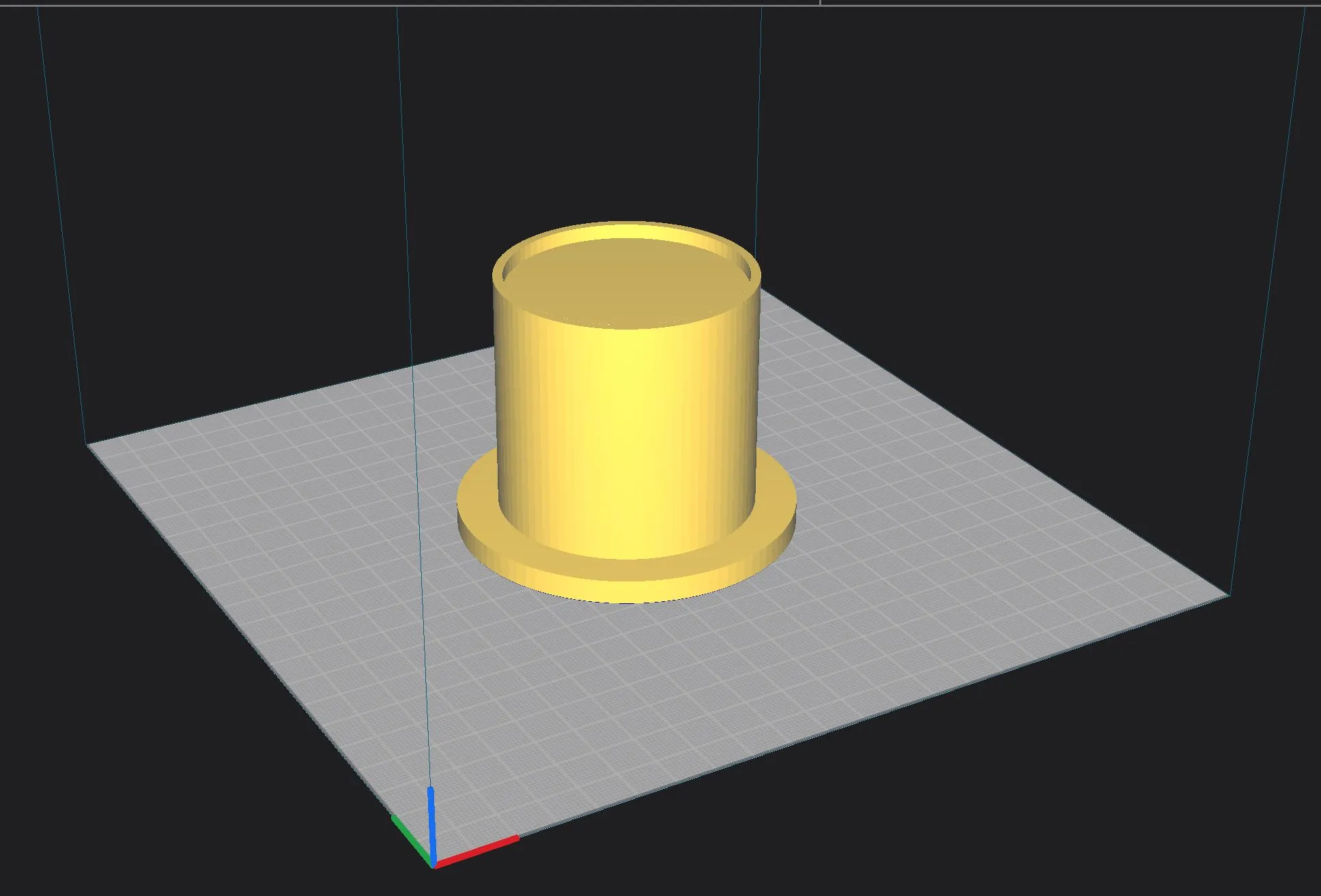Click the blue Z axis indicator
The image size is (1321, 896).
pos(431,822)
